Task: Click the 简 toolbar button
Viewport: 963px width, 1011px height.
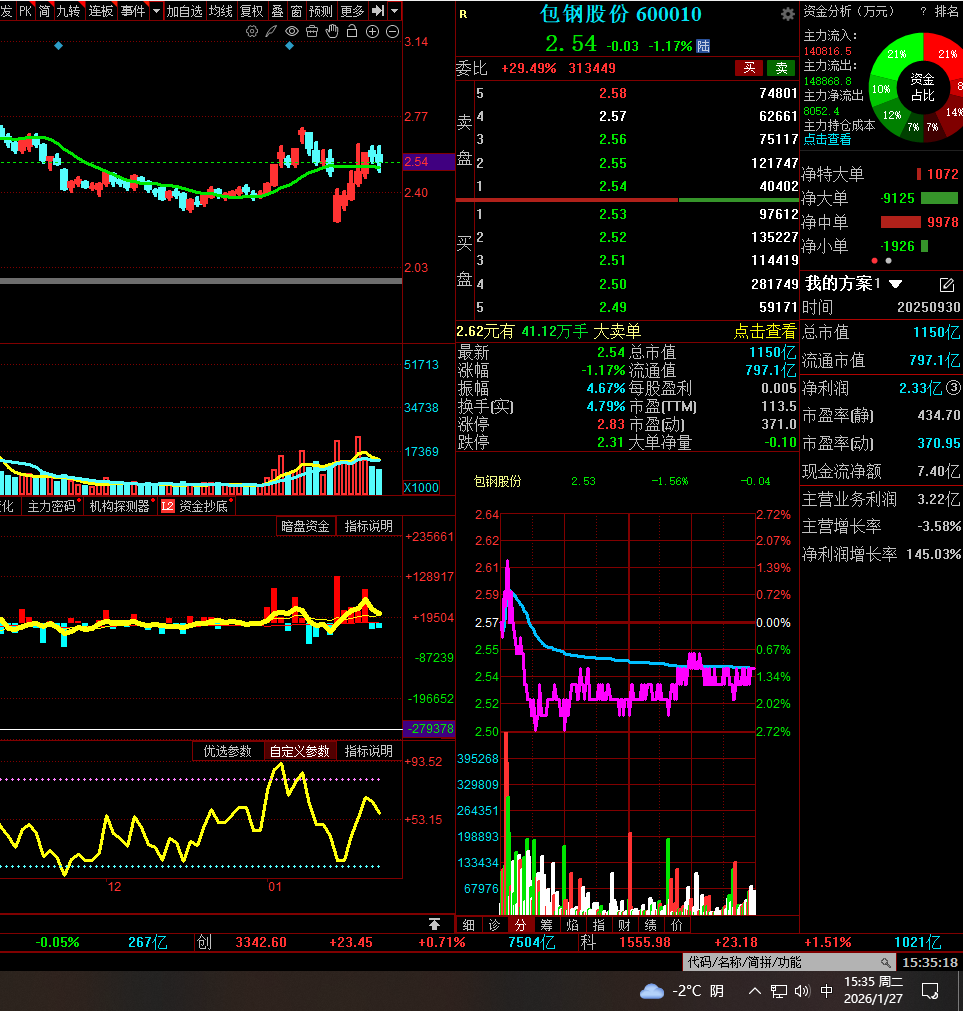Action: (x=44, y=11)
